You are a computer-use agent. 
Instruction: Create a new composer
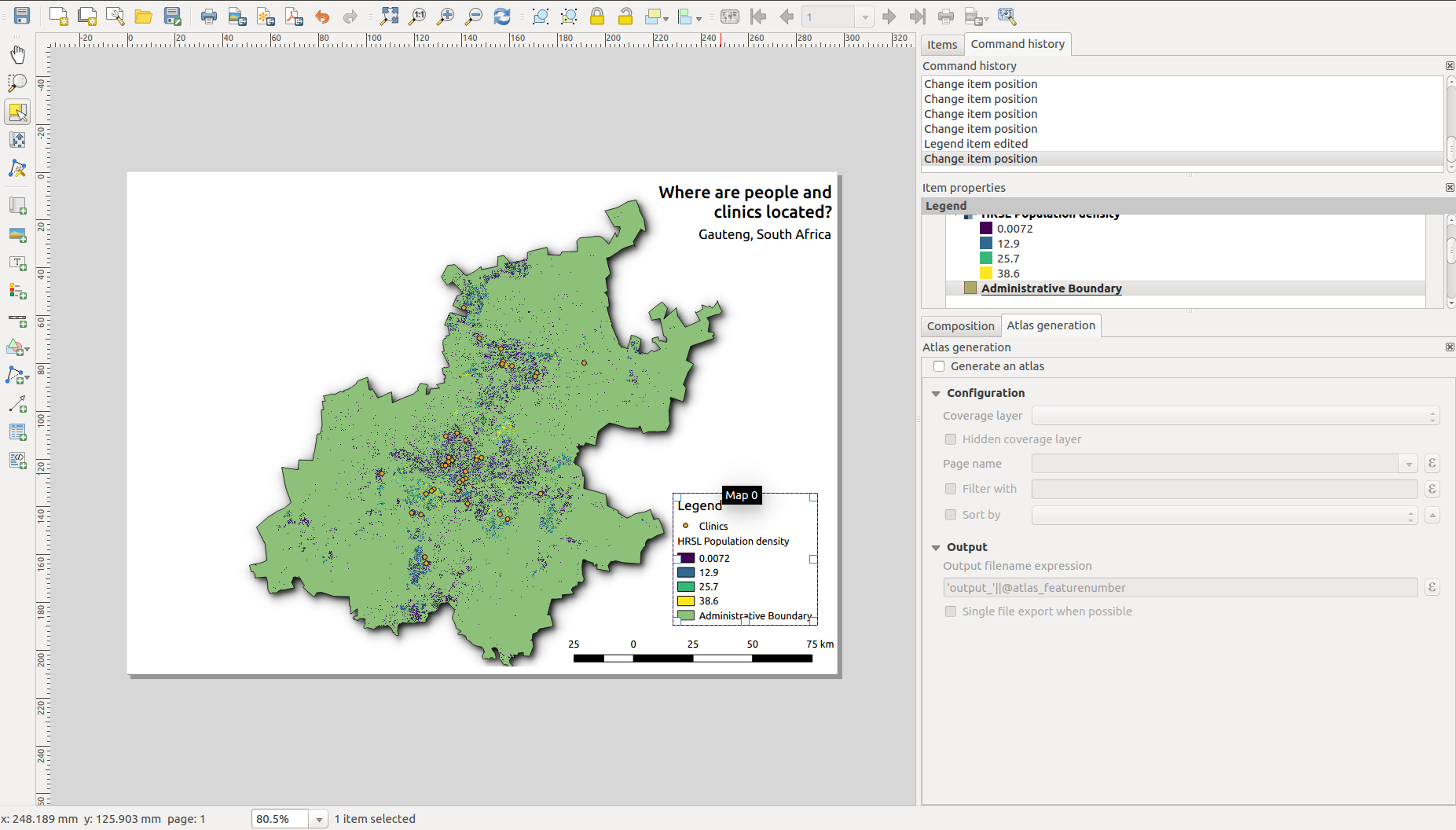point(58,16)
